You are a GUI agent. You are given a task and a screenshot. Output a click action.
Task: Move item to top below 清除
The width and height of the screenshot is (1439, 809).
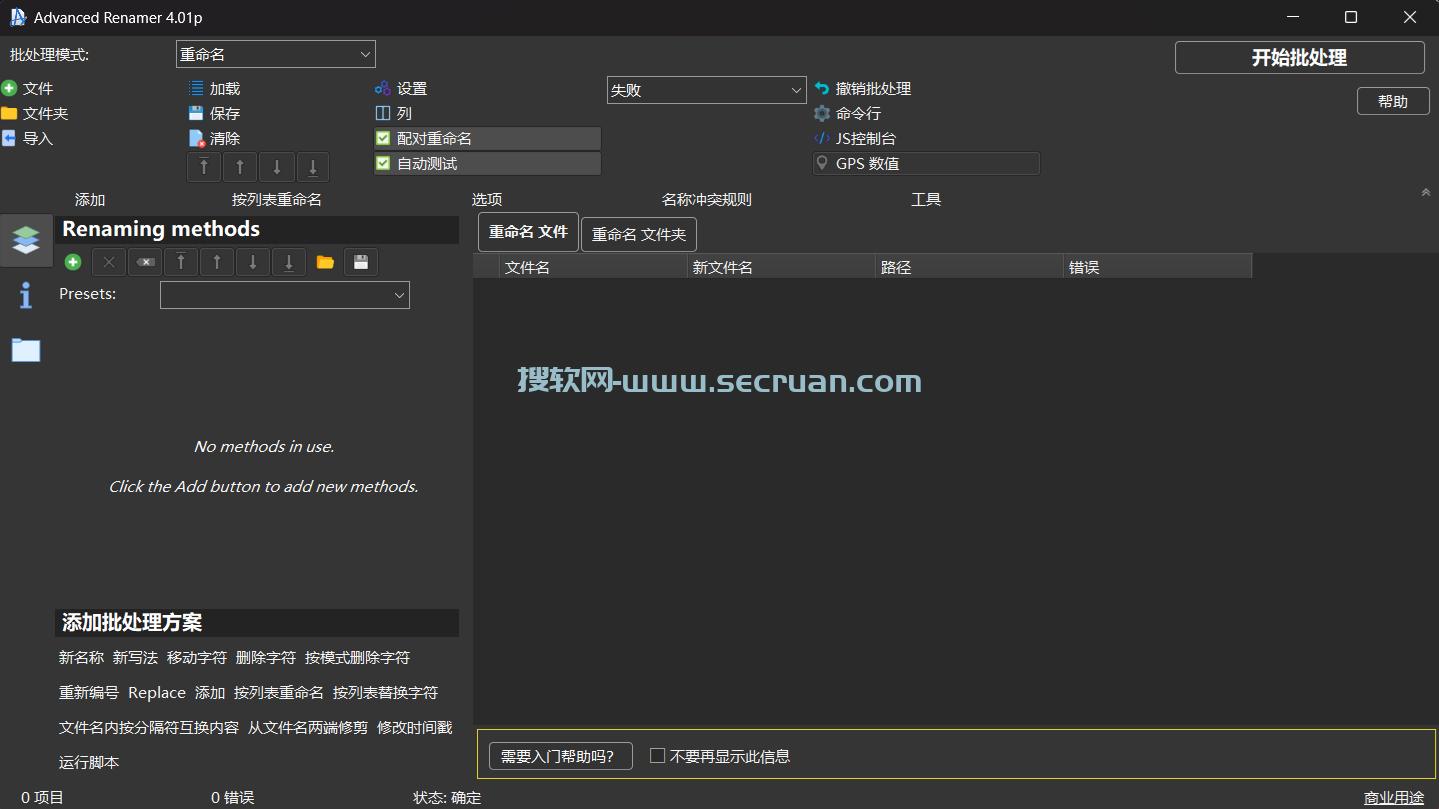(204, 167)
